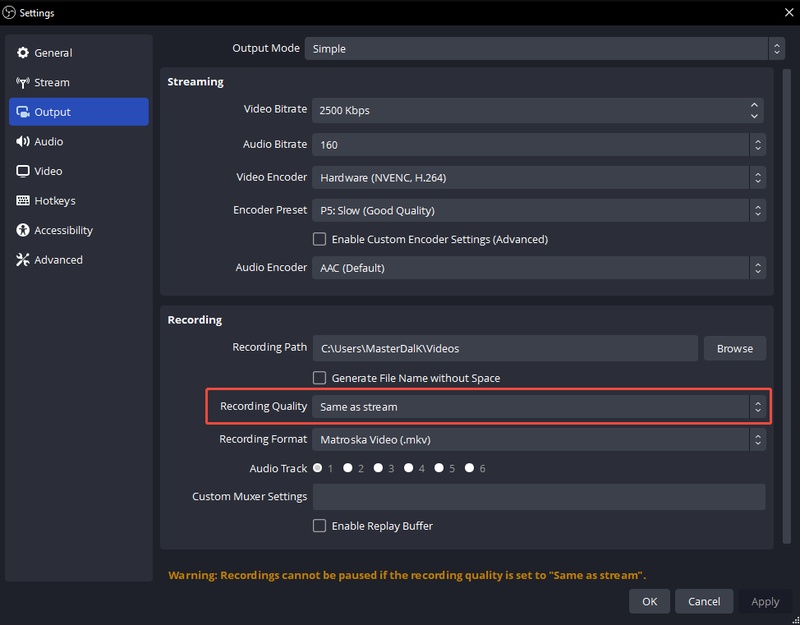
Task: Select audio track 5 radio
Action: pos(439,468)
